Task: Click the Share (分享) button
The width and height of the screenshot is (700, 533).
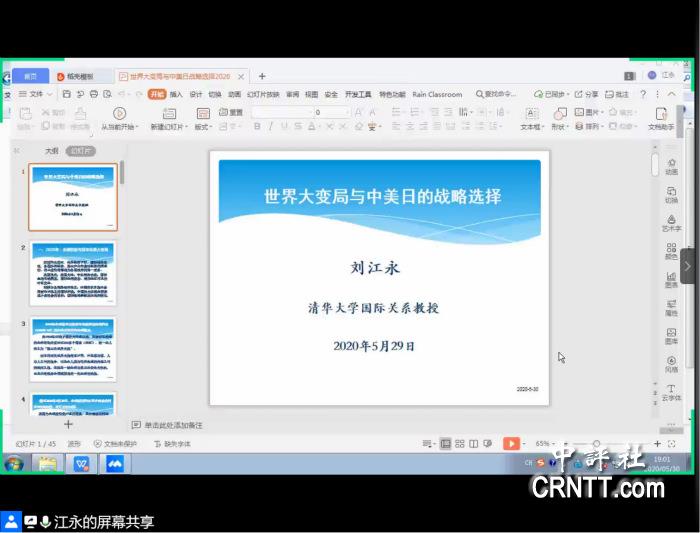Action: pos(586,94)
